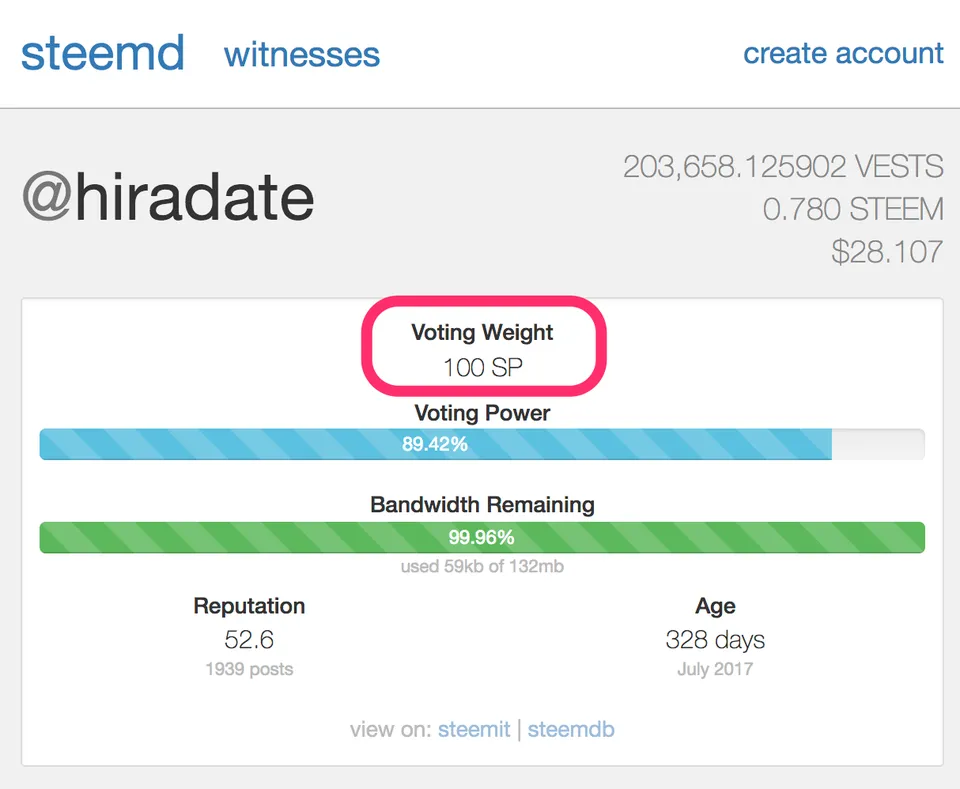The width and height of the screenshot is (960, 789).
Task: Click the 52.6 reputation score
Action: pos(249,639)
